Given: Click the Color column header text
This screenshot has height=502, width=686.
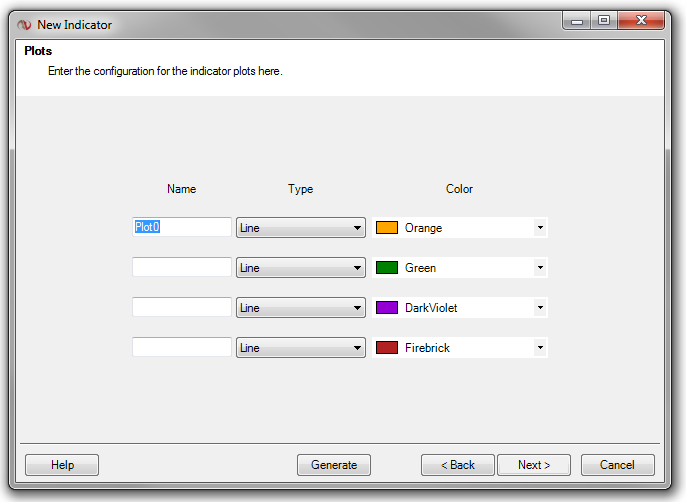Looking at the screenshot, I should (459, 189).
